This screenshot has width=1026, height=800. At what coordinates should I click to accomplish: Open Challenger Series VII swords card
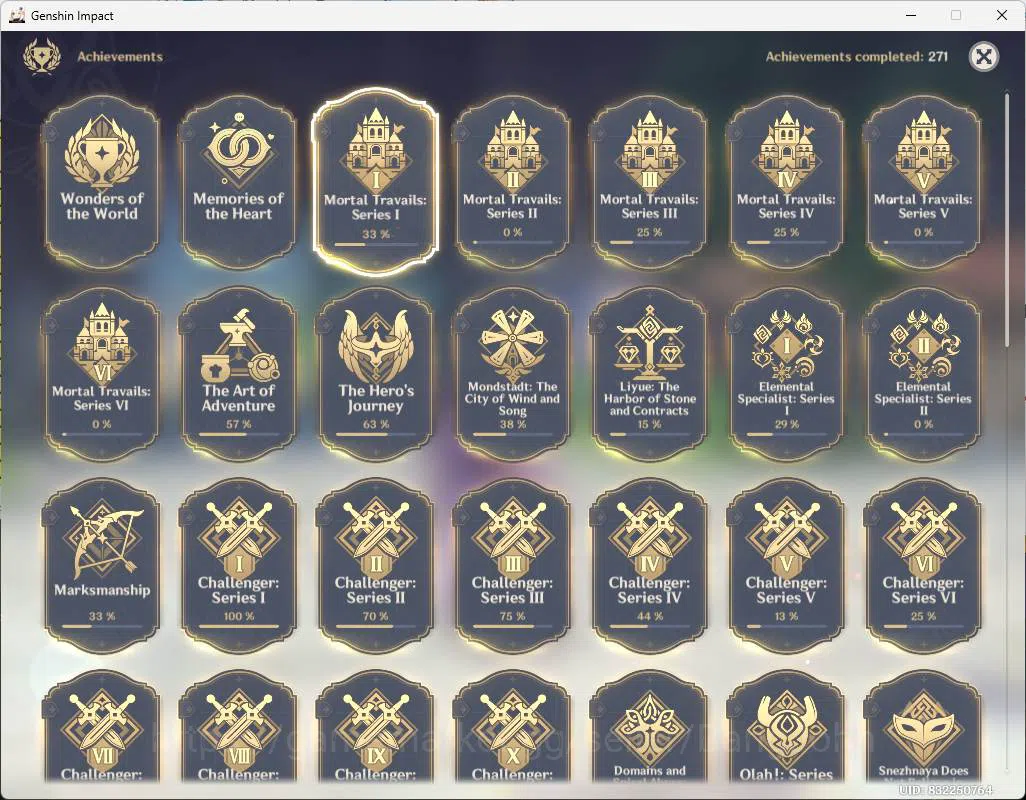click(x=101, y=727)
